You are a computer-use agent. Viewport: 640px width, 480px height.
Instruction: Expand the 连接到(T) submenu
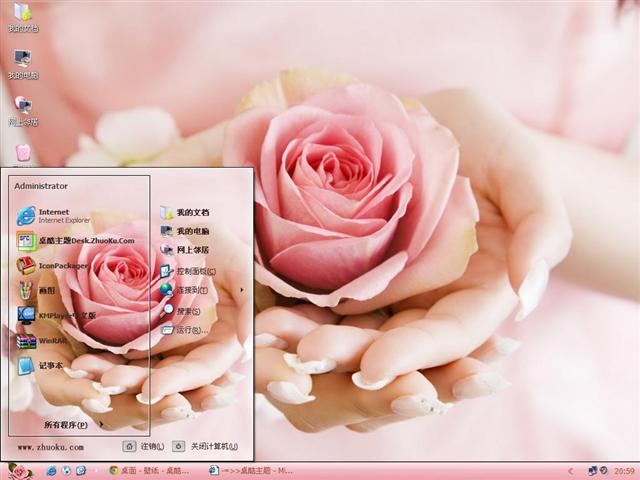coord(202,290)
